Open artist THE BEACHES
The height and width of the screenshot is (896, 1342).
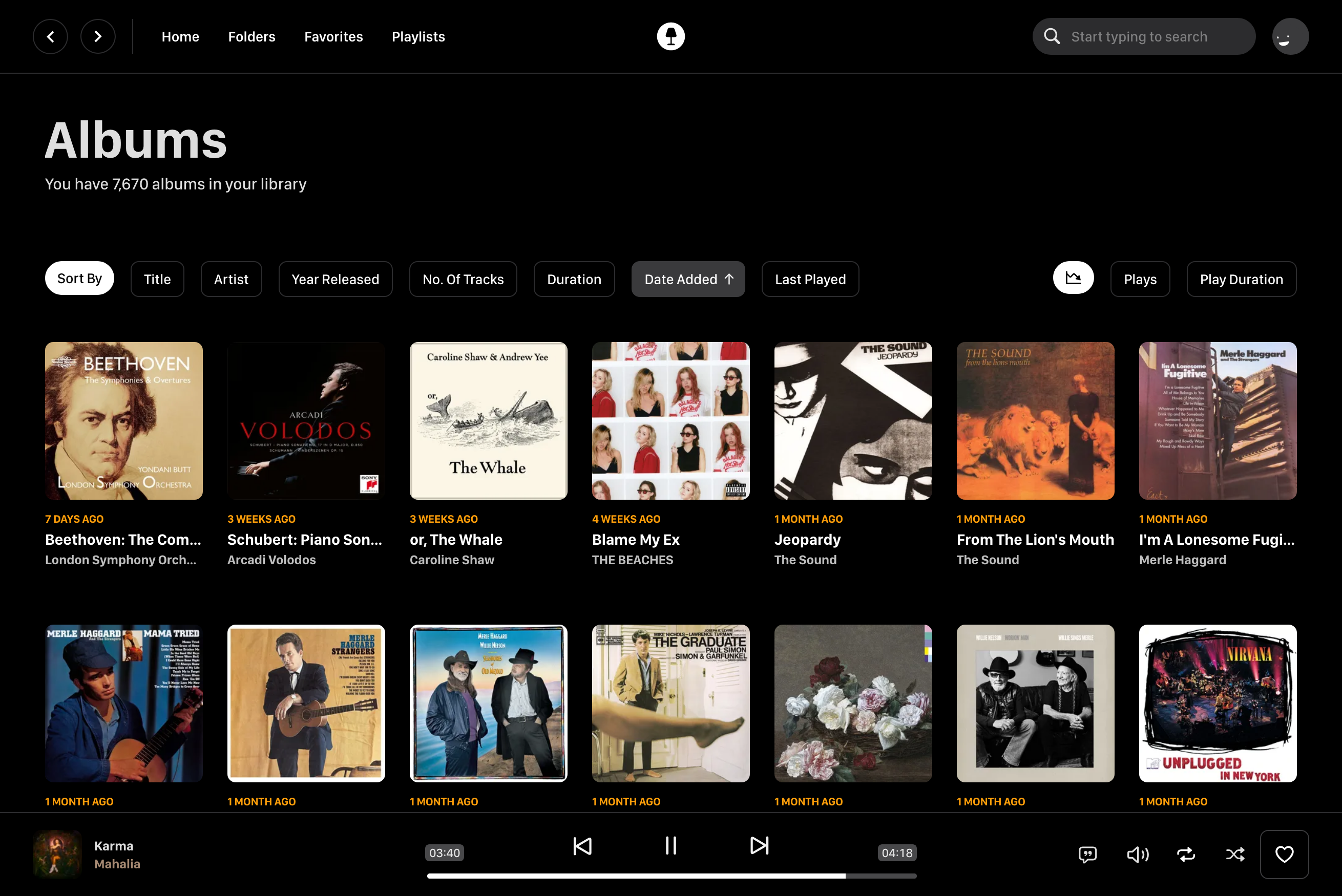coord(633,560)
